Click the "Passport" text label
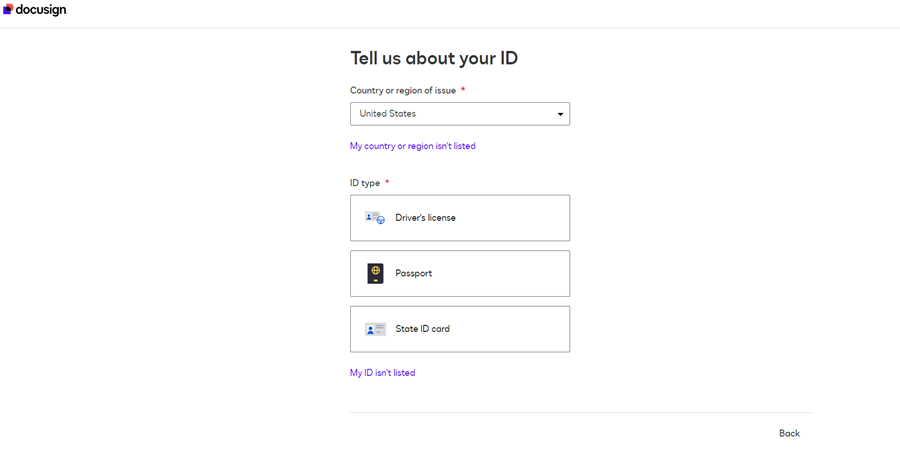This screenshot has width=900, height=449. click(x=414, y=273)
